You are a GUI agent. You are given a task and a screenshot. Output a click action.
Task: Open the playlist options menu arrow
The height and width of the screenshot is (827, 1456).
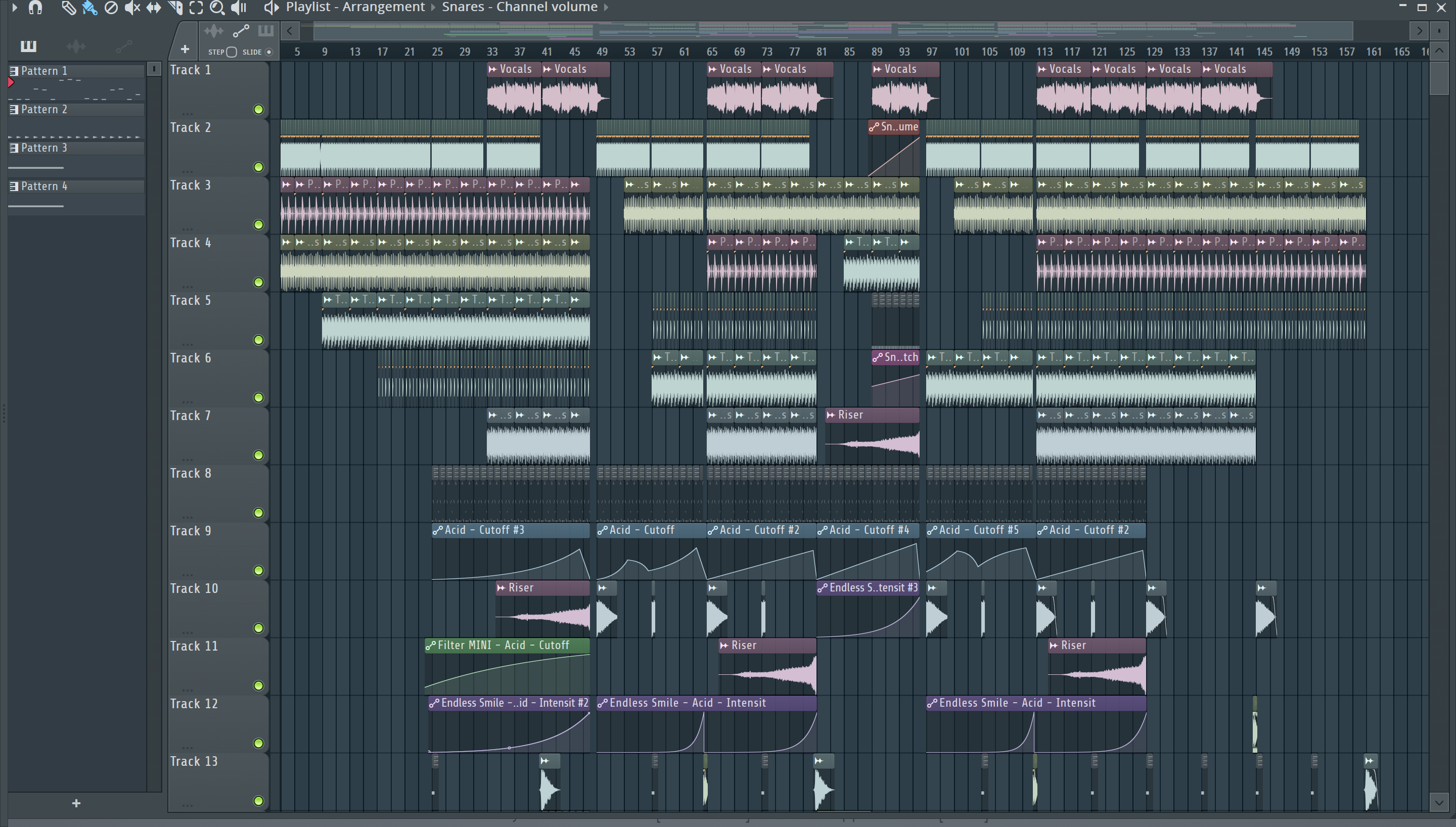[x=14, y=8]
